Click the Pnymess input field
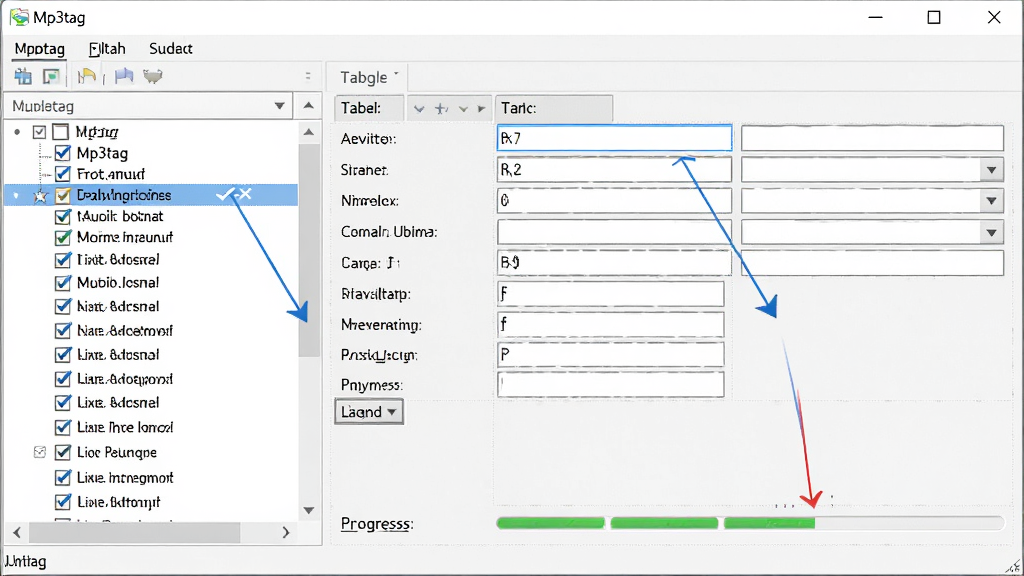Viewport: 1024px width, 576px height. tap(611, 385)
